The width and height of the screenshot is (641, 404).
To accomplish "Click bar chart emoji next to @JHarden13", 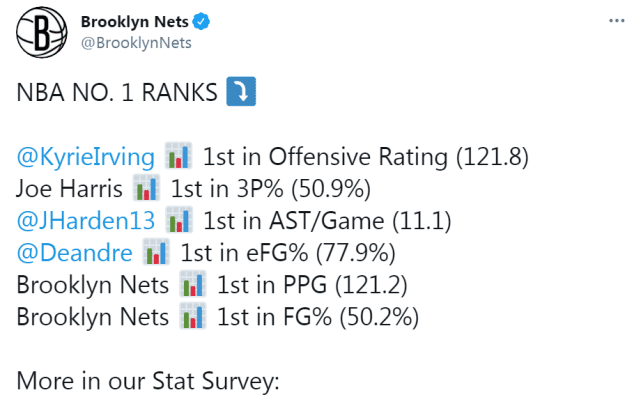I will tap(179, 220).
